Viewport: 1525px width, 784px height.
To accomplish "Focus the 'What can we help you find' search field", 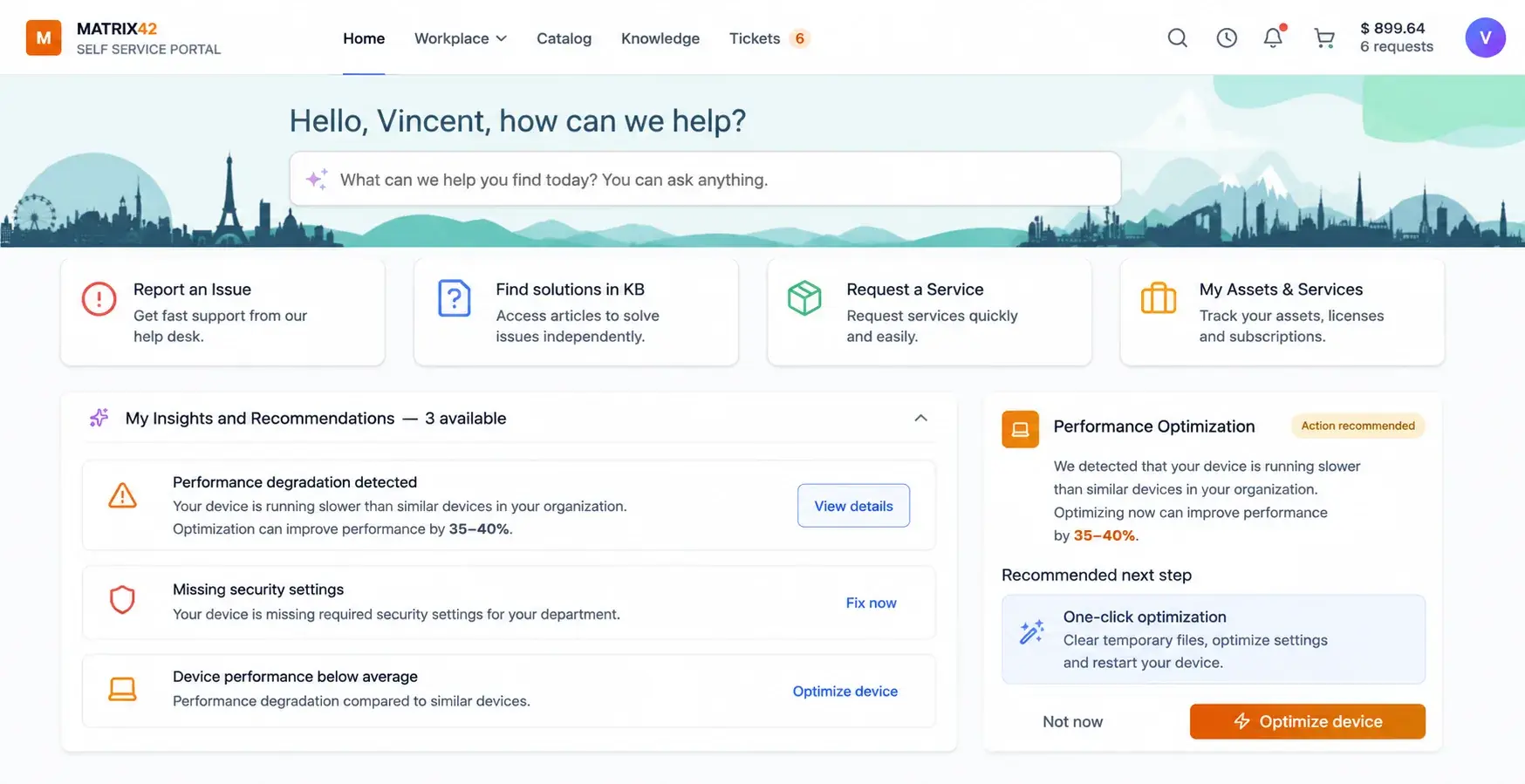I will (705, 179).
